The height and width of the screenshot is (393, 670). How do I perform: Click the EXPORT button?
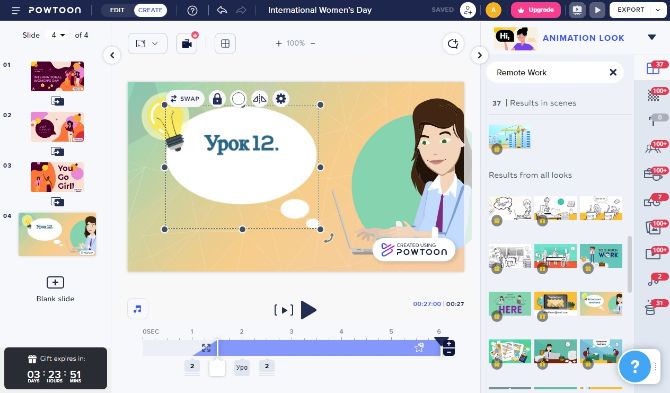click(x=630, y=10)
